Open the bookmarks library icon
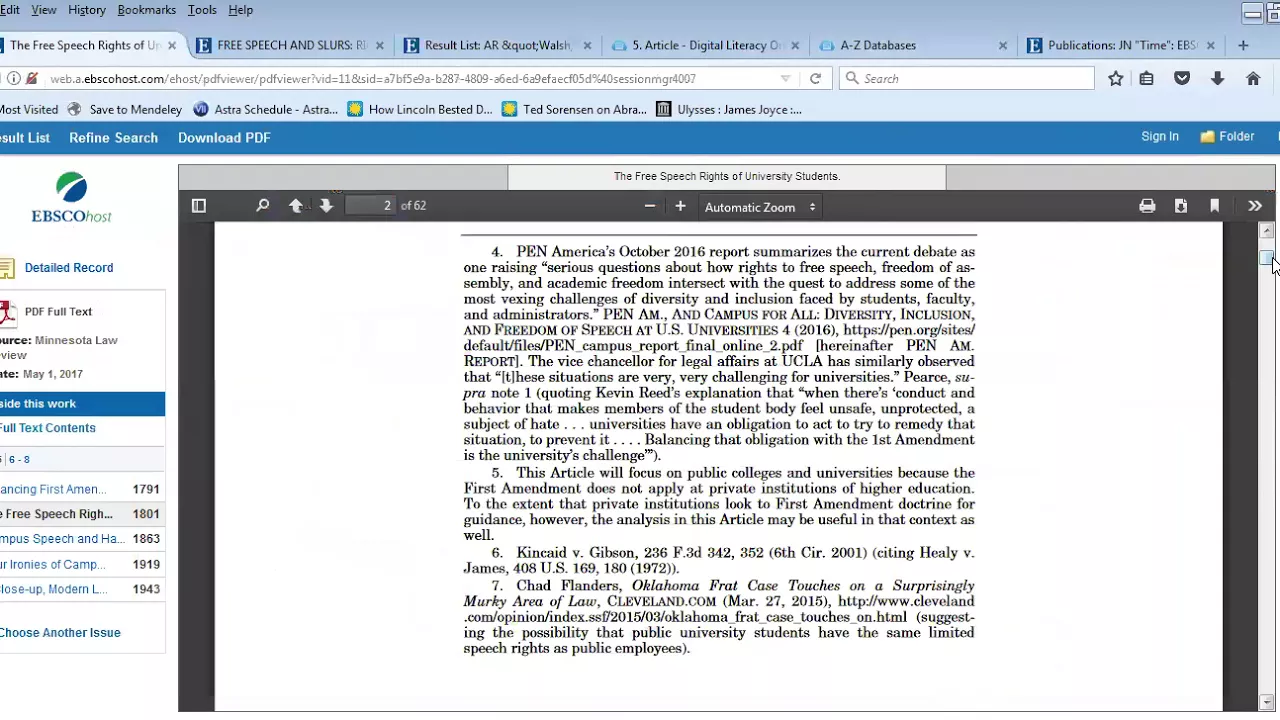 1147,78
